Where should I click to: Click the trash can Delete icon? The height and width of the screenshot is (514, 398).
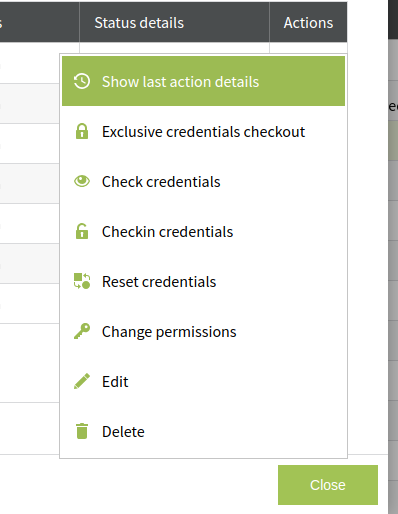coord(82,431)
